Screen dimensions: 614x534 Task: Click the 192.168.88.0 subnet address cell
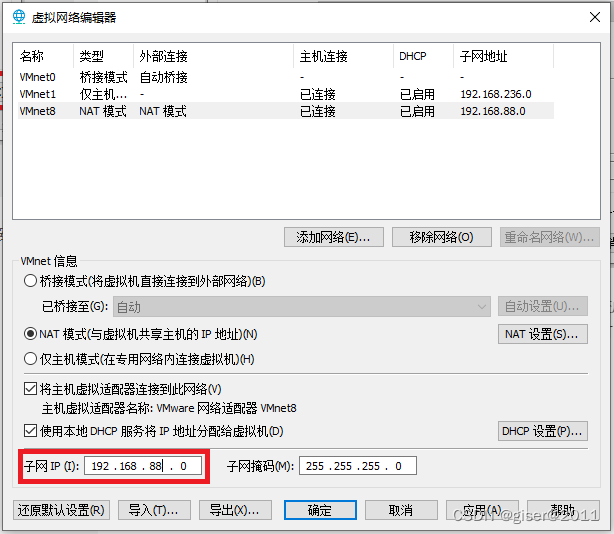493,111
